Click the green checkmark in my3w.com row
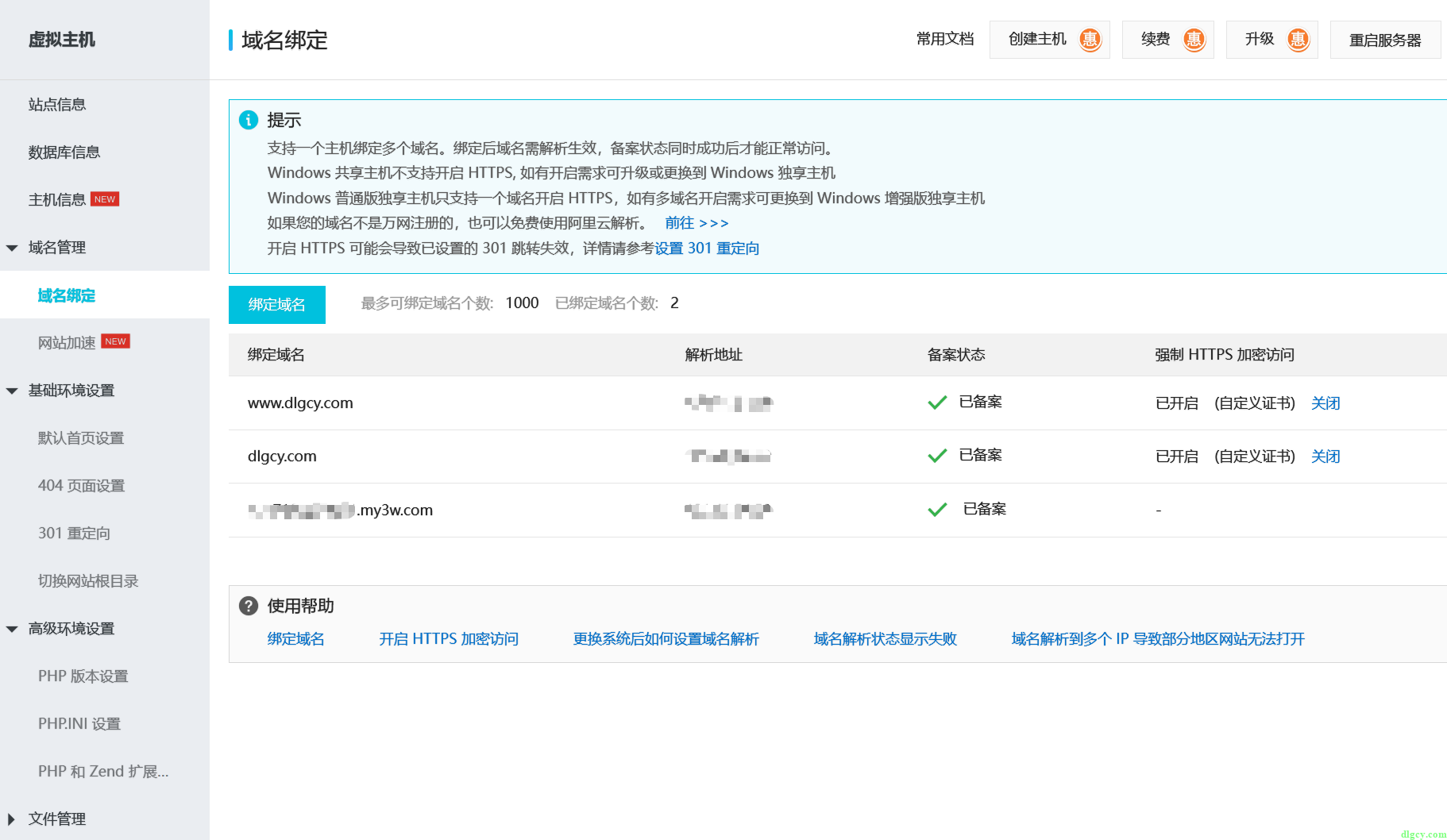 click(937, 510)
